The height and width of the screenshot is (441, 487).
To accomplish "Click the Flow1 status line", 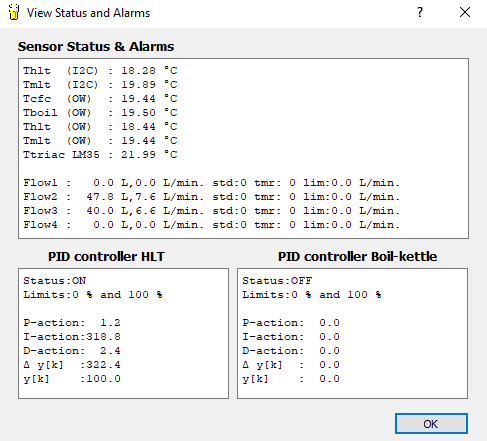I will pos(211,183).
